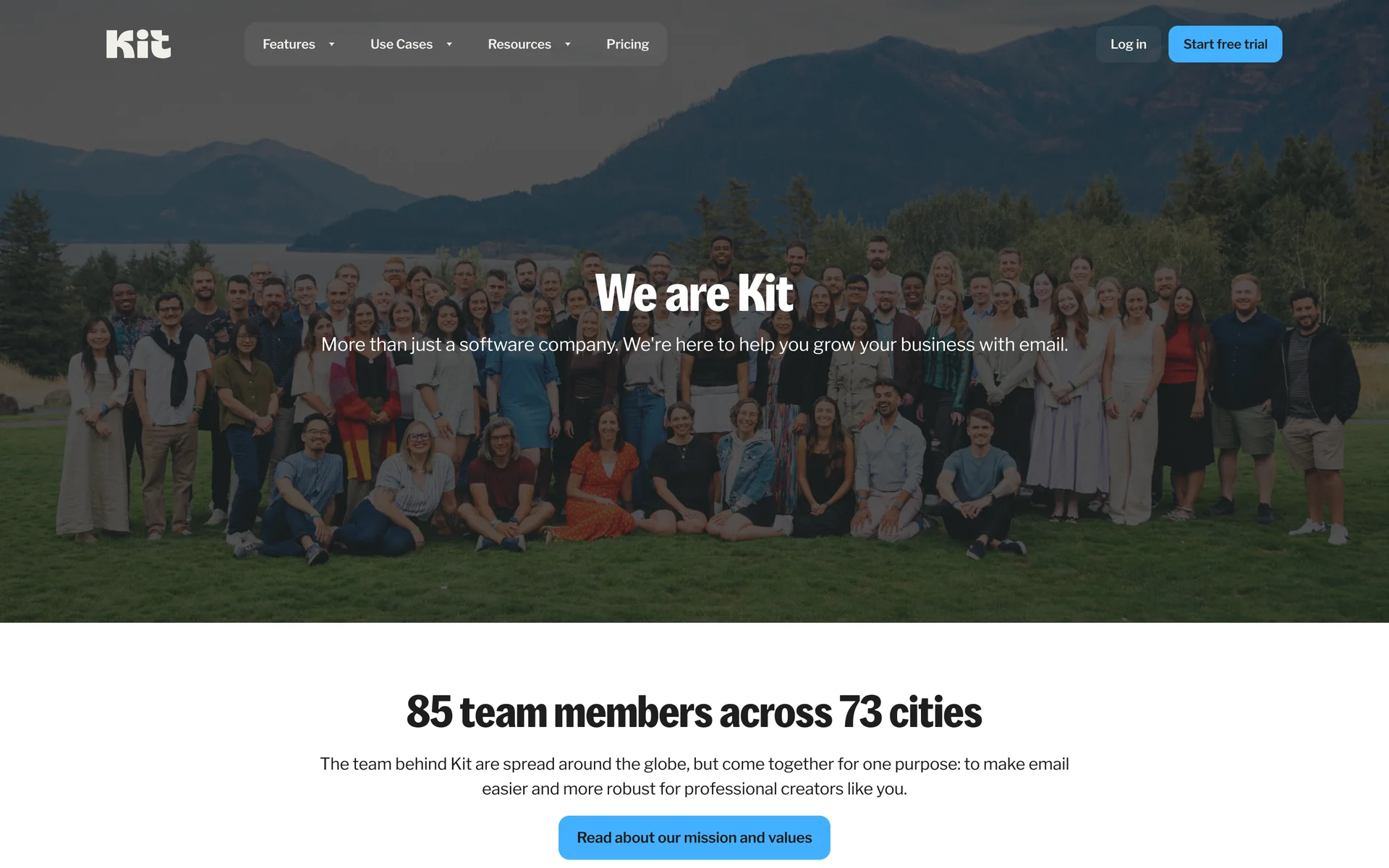Expand the triangle beside Resources
Image resolution: width=1389 pixels, height=868 pixels.
(x=568, y=44)
